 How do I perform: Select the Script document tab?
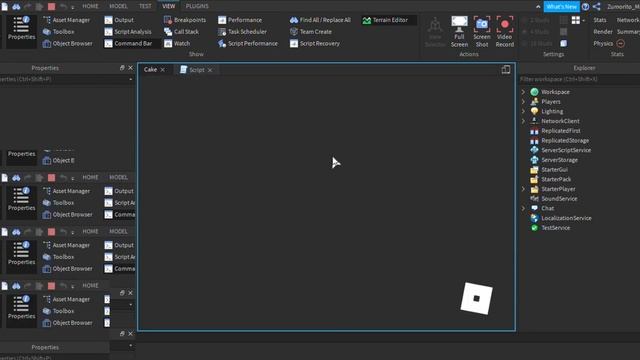pyautogui.click(x=196, y=70)
